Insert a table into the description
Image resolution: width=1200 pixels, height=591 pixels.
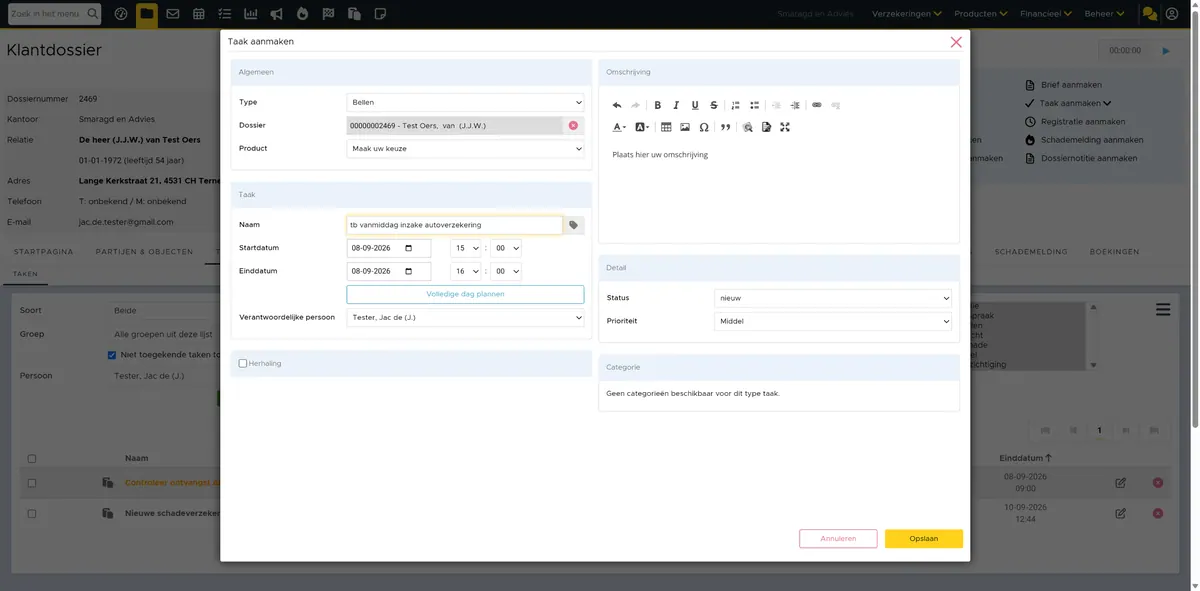[666, 127]
